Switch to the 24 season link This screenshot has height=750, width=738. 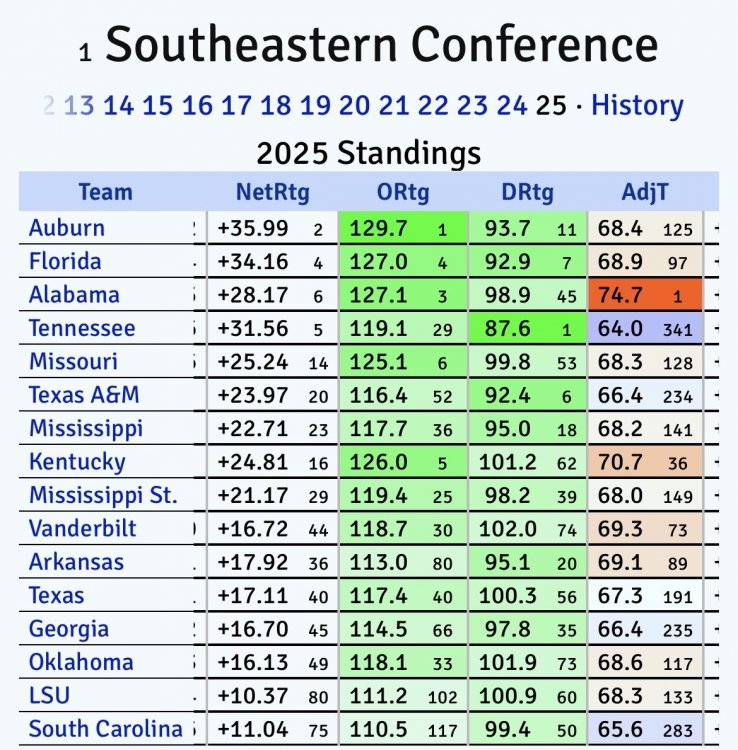pyautogui.click(x=512, y=106)
